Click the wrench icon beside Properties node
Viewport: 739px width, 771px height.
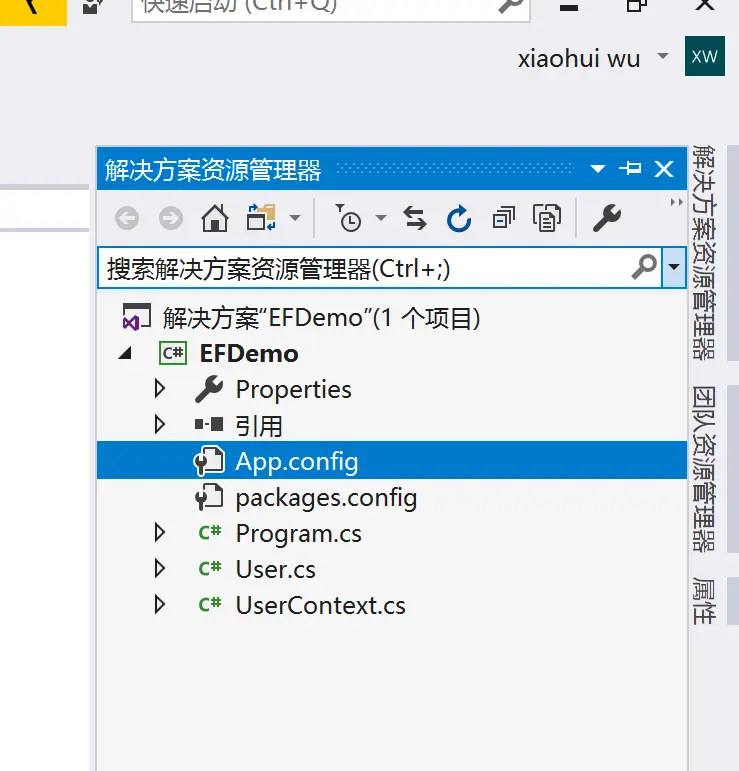click(209, 388)
